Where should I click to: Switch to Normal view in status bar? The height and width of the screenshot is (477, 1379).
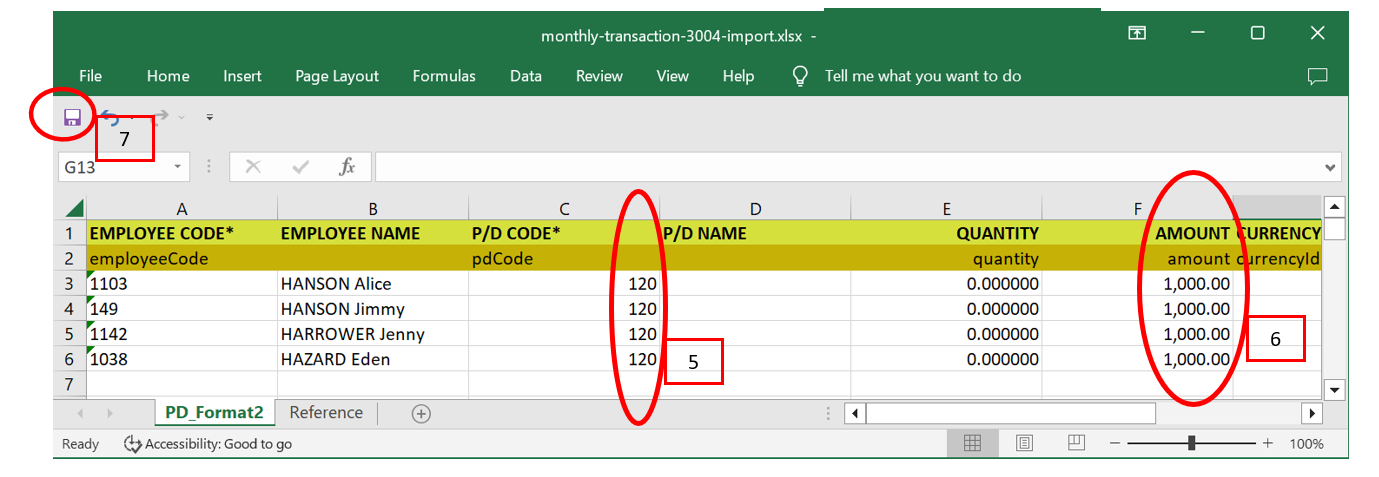click(971, 443)
